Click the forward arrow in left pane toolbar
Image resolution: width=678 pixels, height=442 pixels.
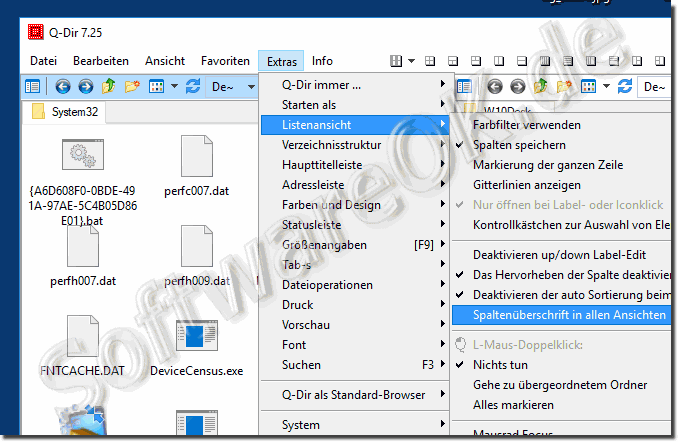pyautogui.click(x=86, y=86)
